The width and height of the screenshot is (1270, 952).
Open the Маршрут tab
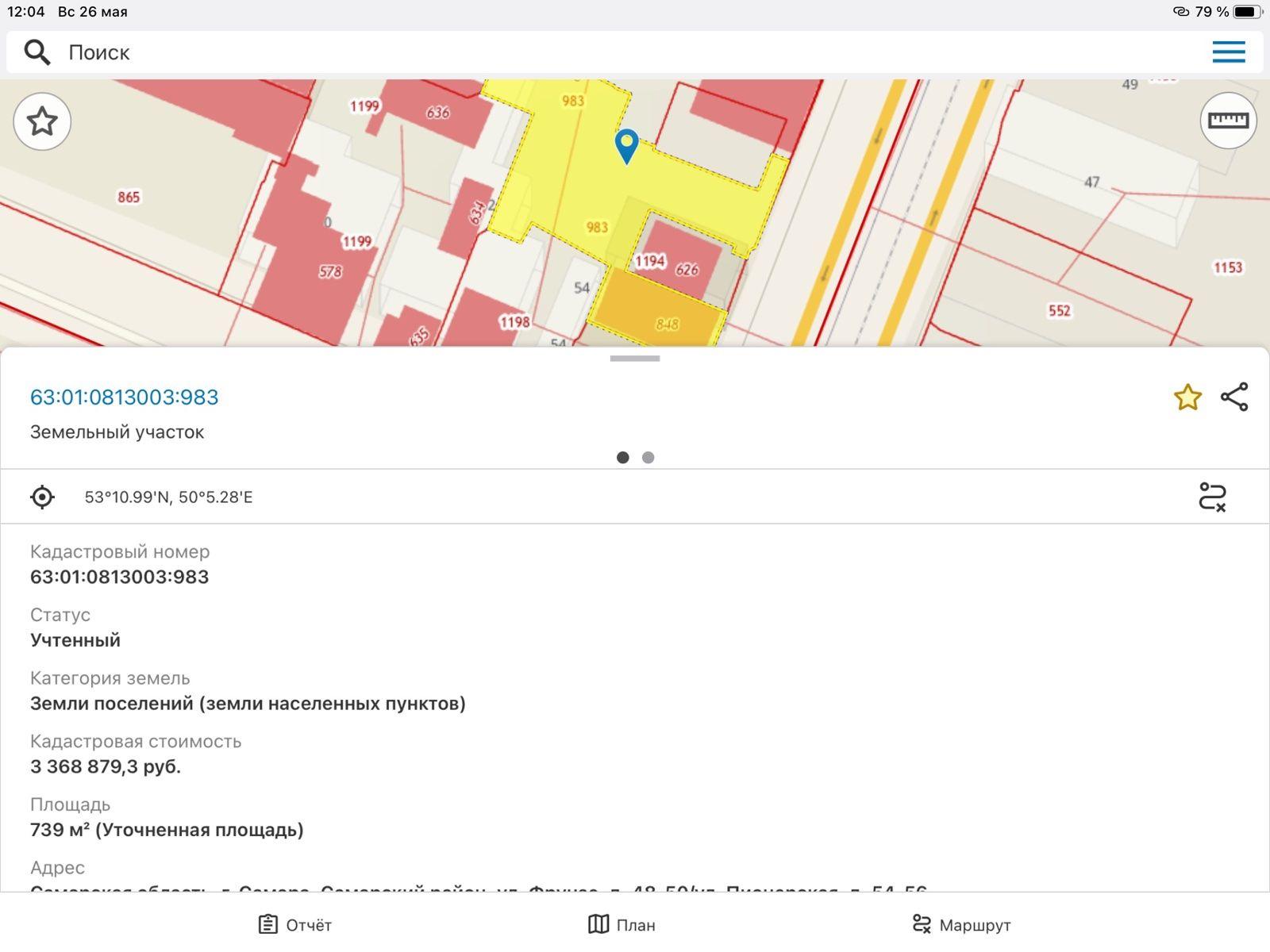(x=961, y=924)
